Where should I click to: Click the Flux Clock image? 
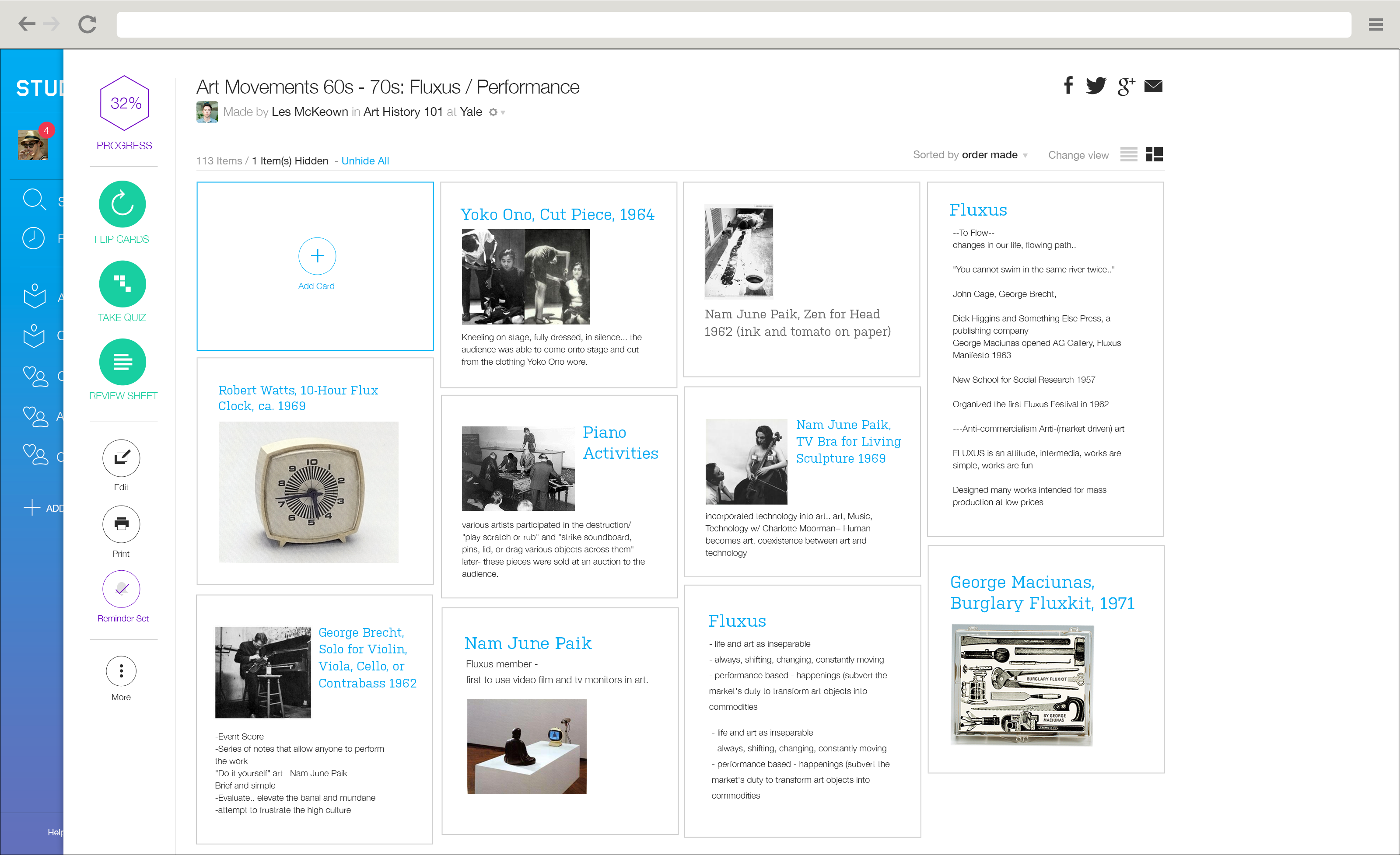(308, 492)
